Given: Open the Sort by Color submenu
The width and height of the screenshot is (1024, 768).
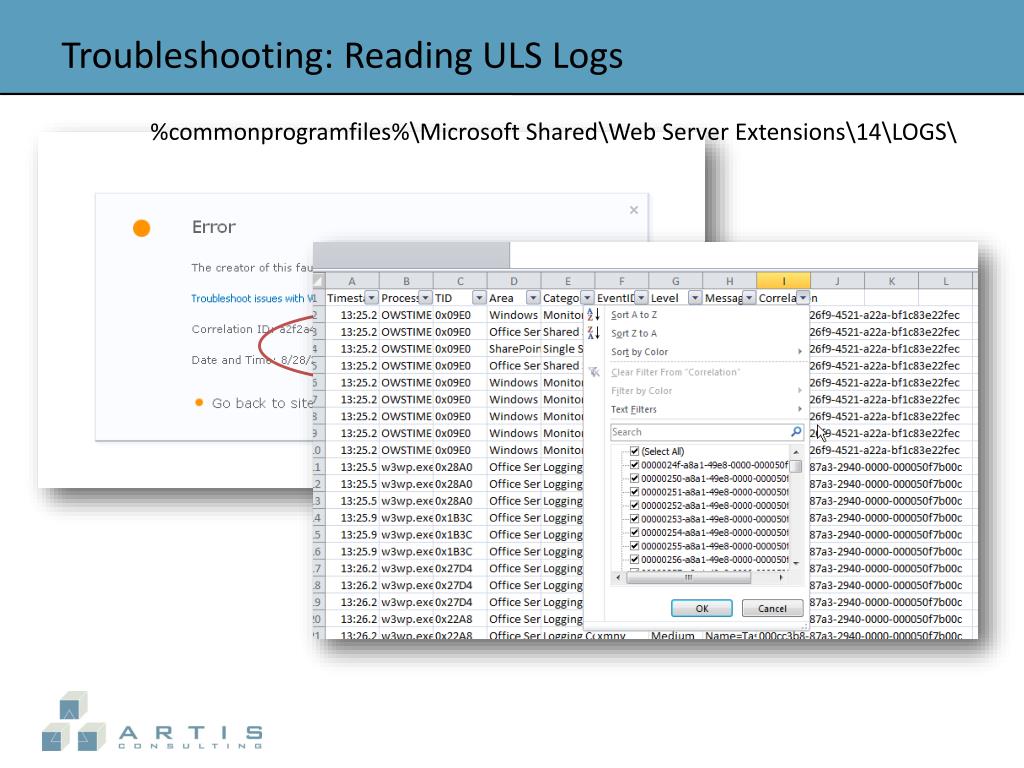Looking at the screenshot, I should [x=705, y=352].
